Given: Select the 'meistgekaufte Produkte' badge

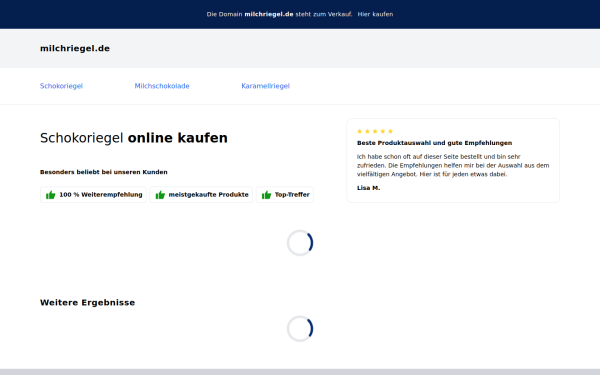Looking at the screenshot, I should click(x=201, y=195).
